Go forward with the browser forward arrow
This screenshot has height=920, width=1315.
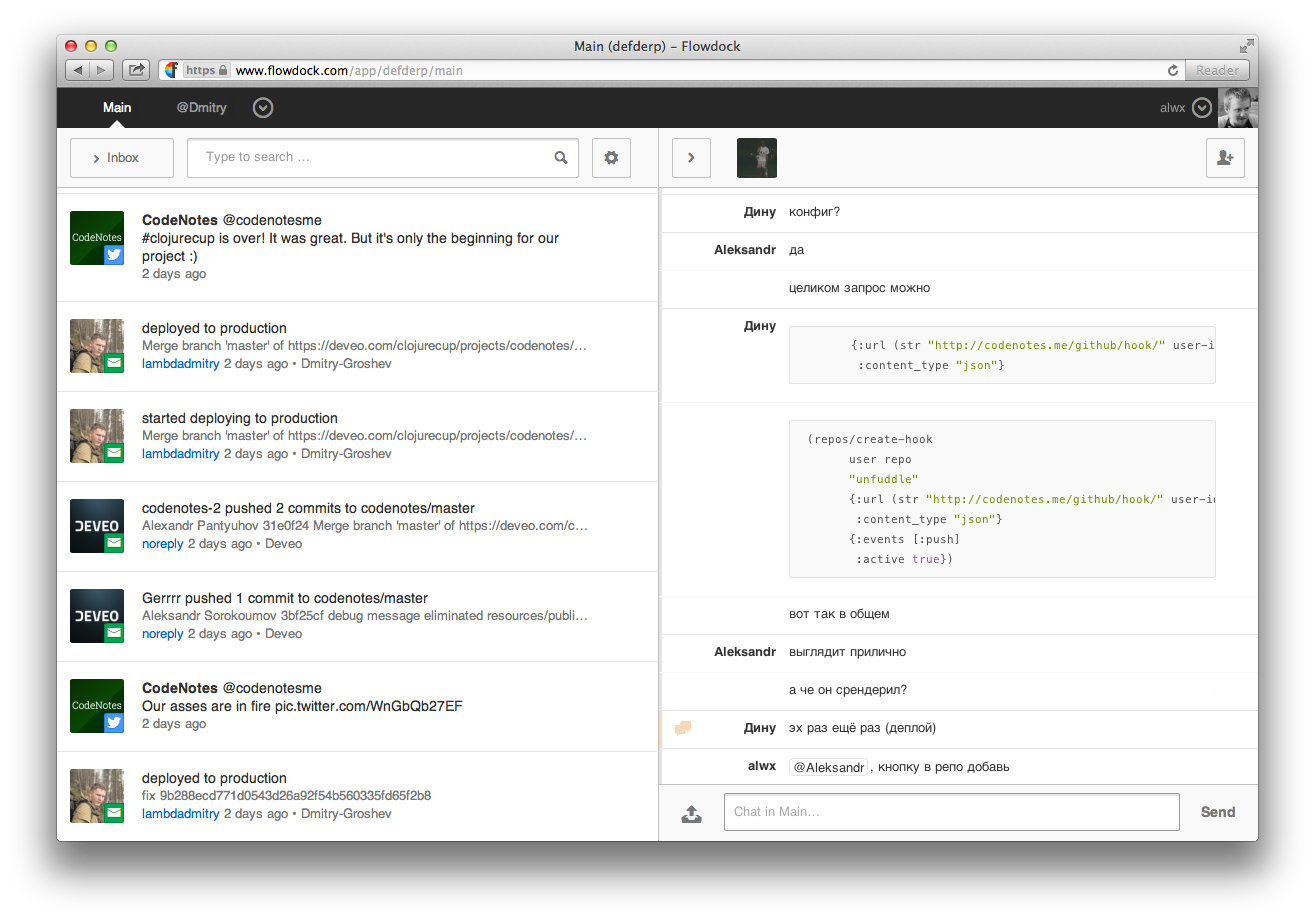(x=102, y=70)
